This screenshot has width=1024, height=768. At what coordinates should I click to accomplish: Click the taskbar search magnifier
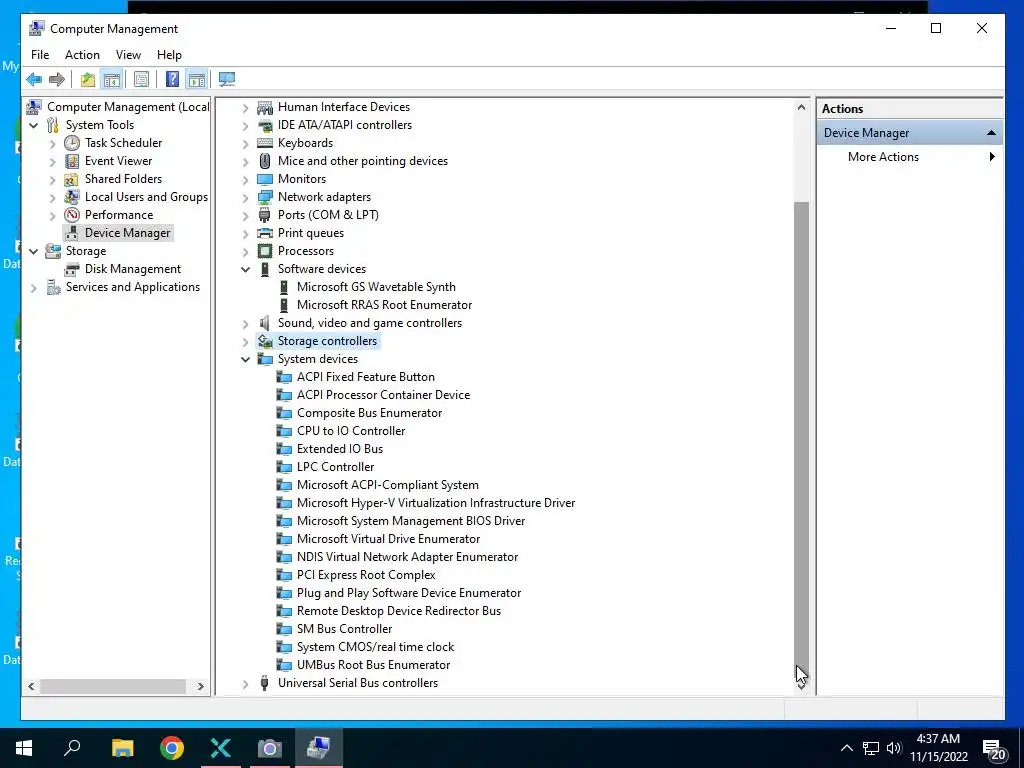click(x=72, y=747)
